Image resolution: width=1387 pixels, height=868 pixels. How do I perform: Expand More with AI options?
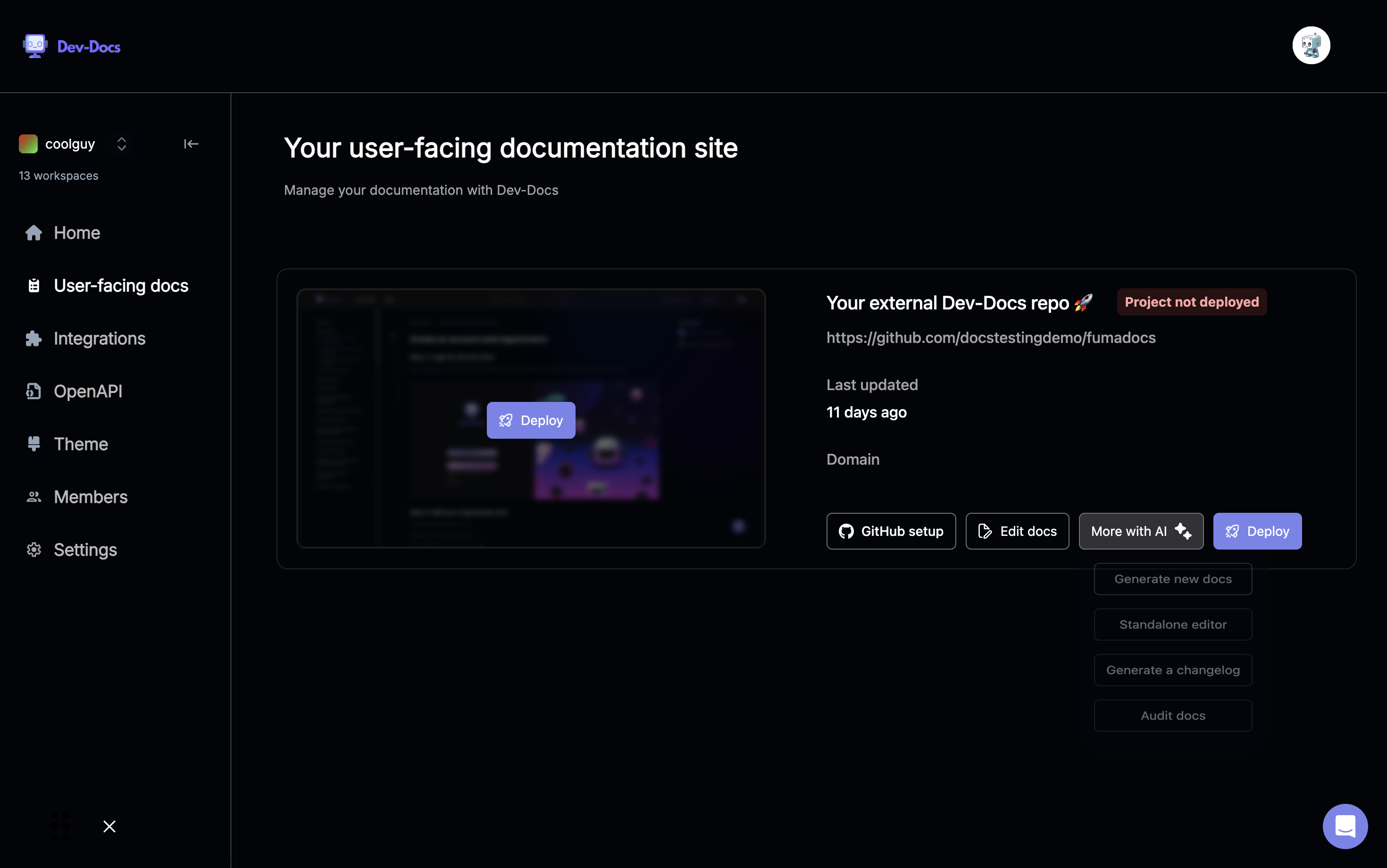[x=1140, y=531]
